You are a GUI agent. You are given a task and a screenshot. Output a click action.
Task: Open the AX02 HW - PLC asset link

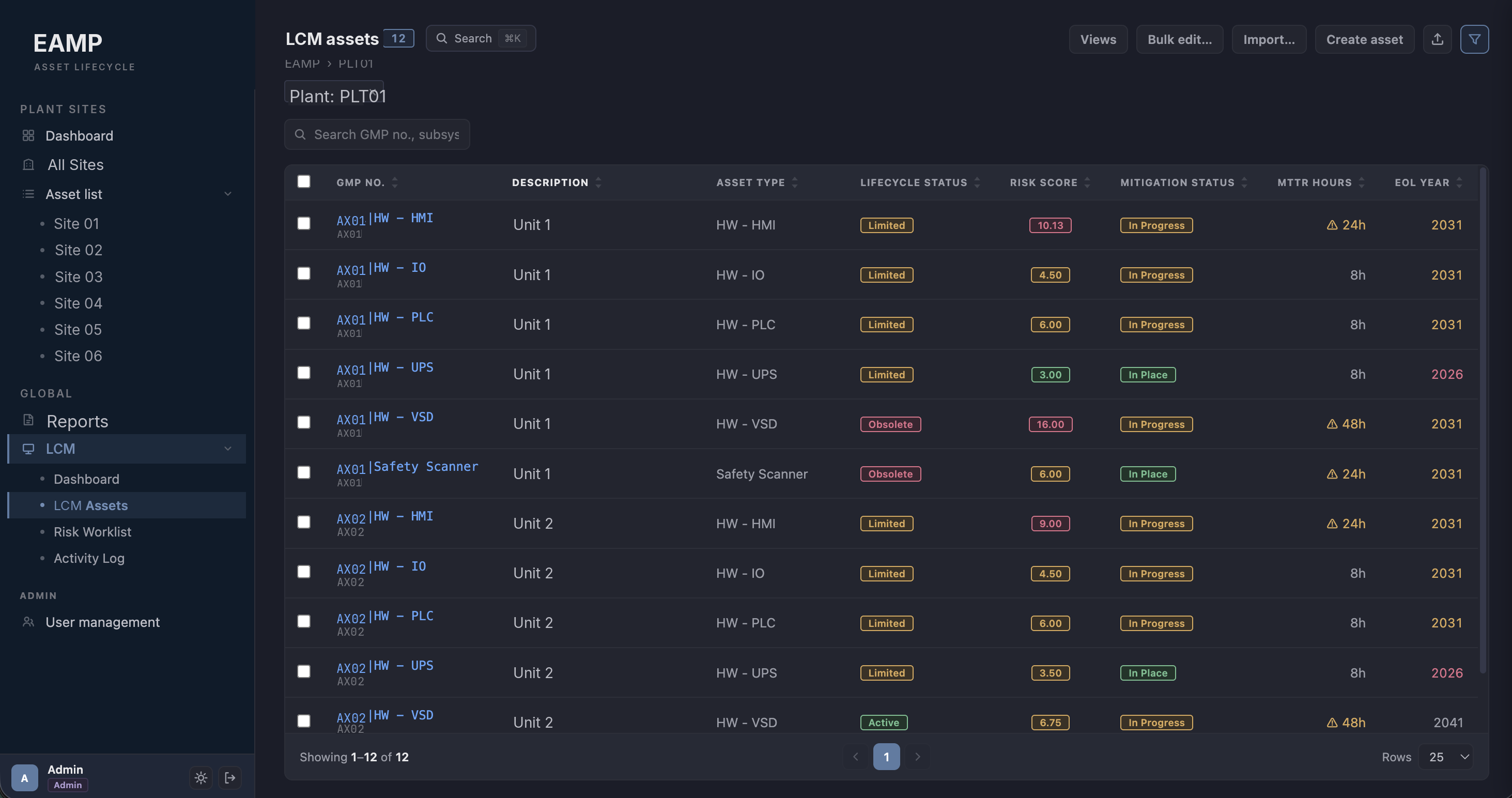click(385, 617)
